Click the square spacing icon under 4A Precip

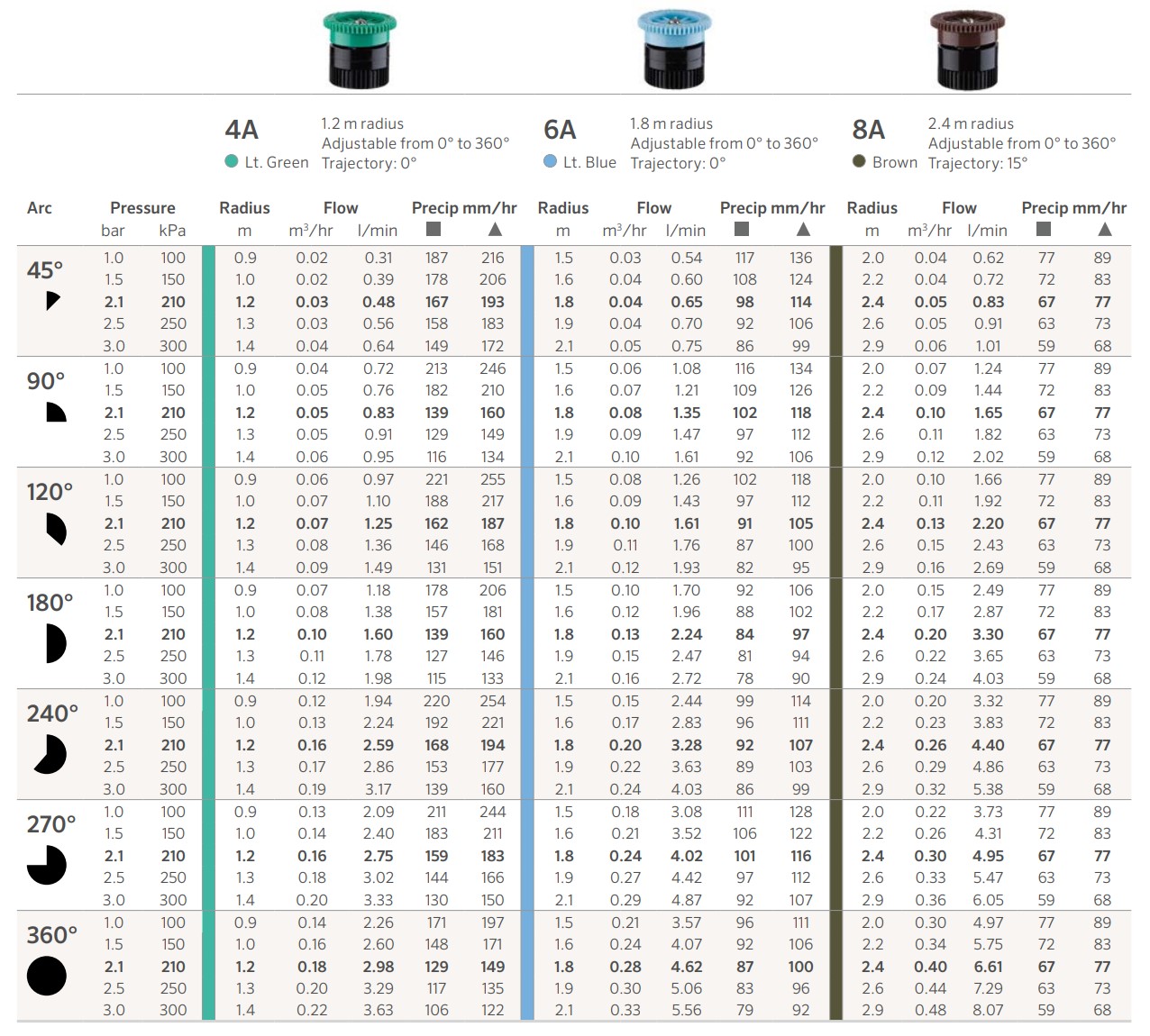pos(434,230)
